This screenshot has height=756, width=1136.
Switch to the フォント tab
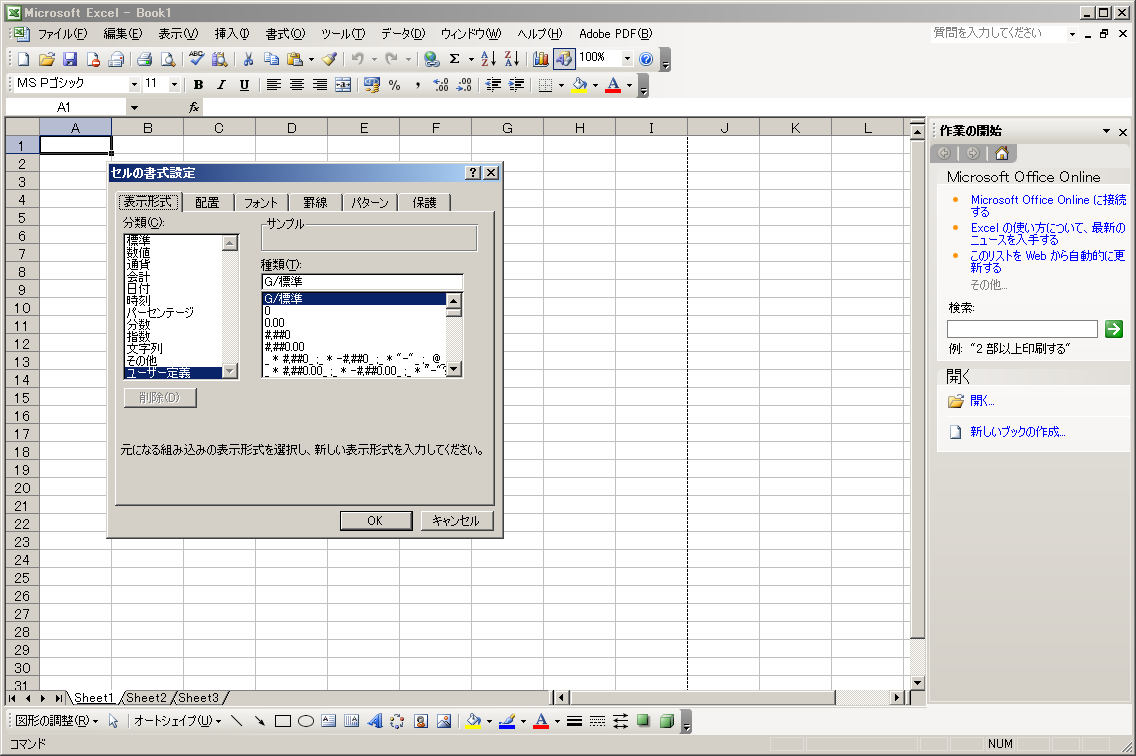tap(261, 202)
